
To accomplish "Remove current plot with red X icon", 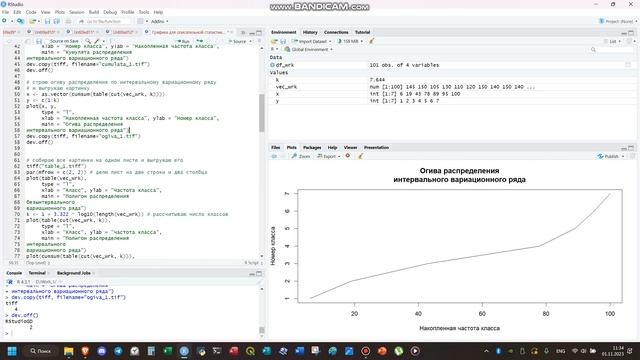I will tap(348, 156).
